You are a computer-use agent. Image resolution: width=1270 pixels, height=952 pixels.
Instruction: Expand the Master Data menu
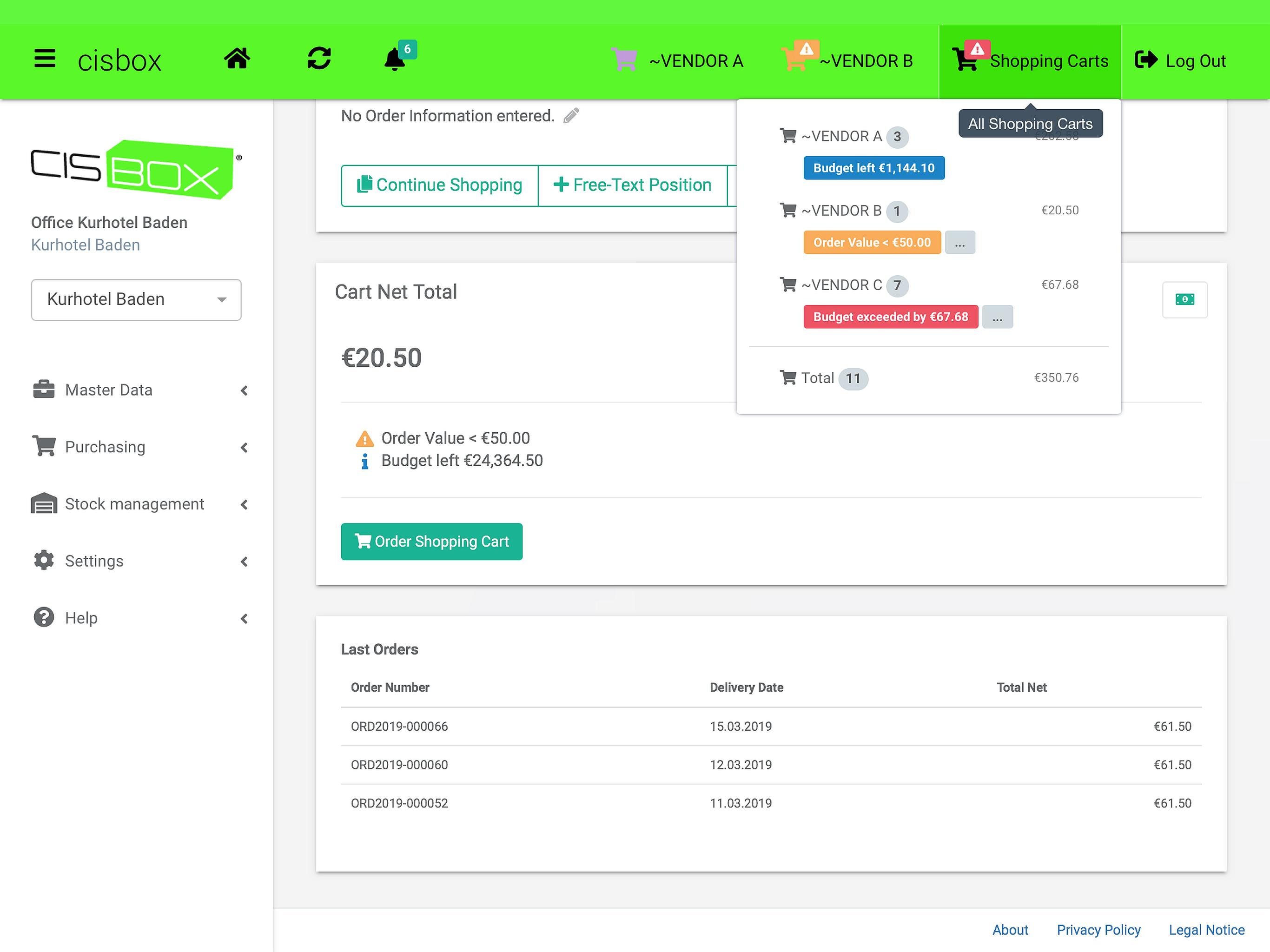click(141, 390)
